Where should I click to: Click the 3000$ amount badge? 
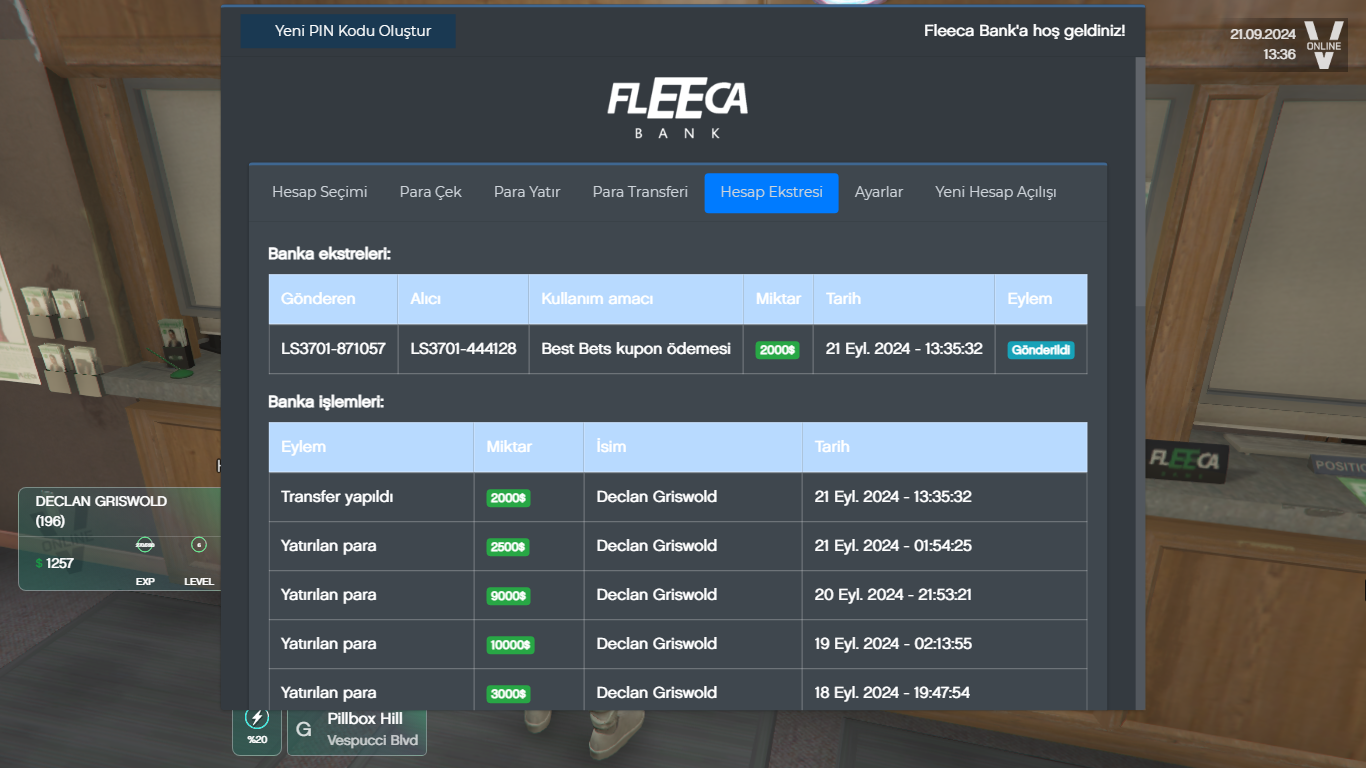(x=508, y=694)
